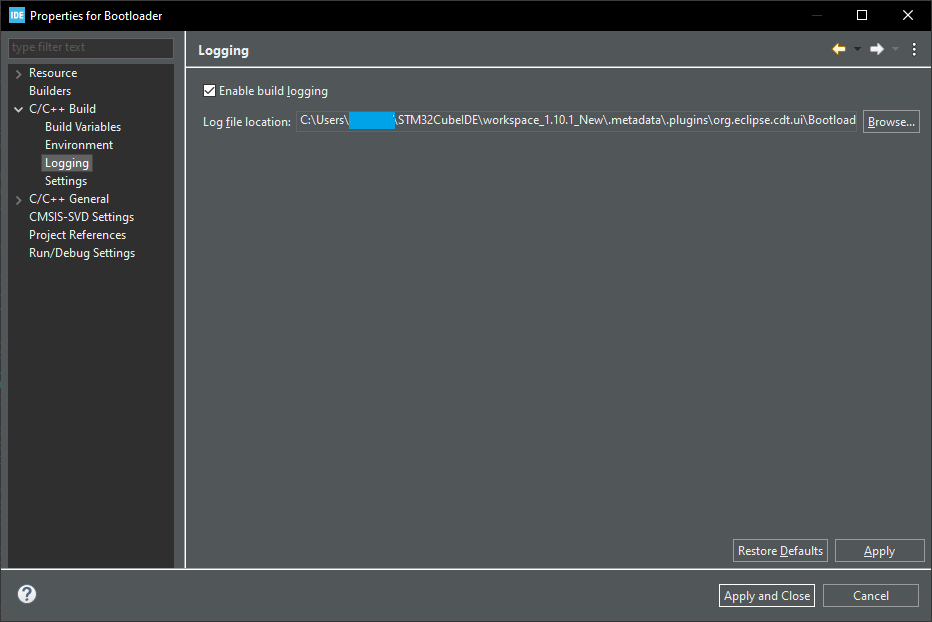This screenshot has width=932, height=622.
Task: Click the type filter text box
Action: (x=91, y=48)
